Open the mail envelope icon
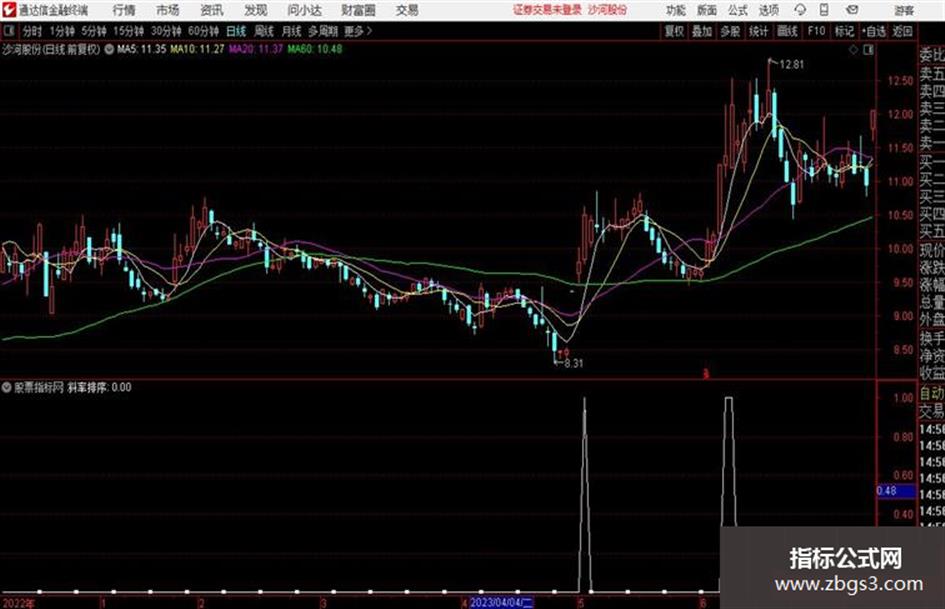Viewport: 945px width, 609px height. click(x=852, y=10)
